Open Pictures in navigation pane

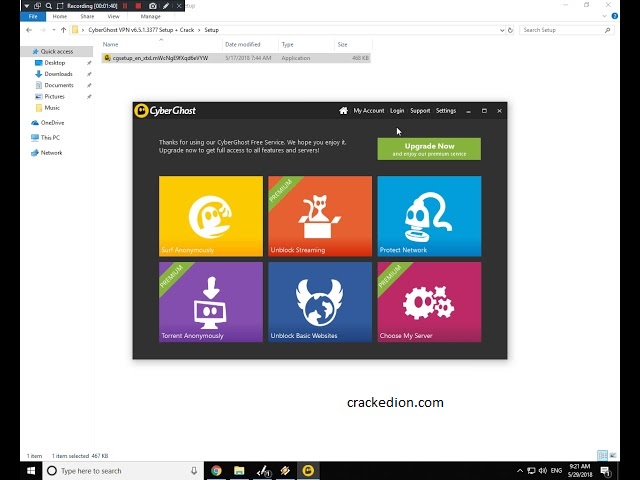point(54,96)
